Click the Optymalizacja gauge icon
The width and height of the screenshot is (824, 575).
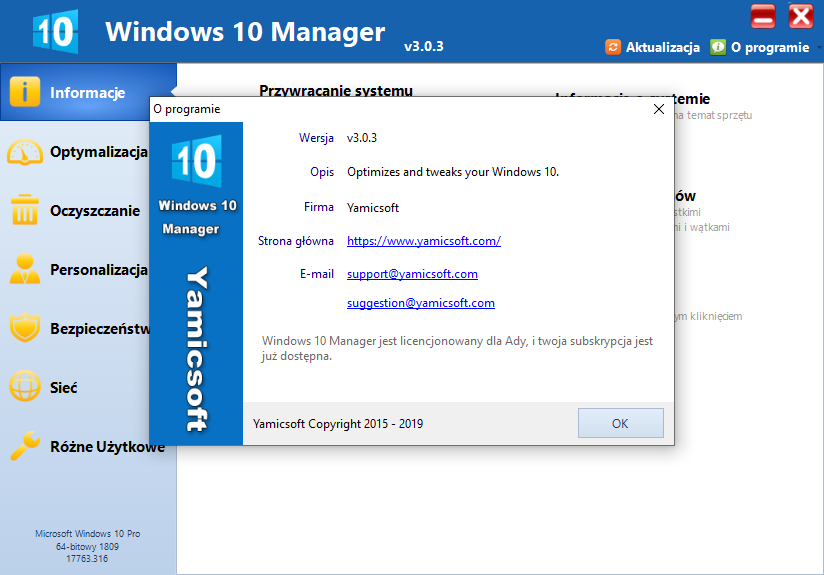click(25, 152)
